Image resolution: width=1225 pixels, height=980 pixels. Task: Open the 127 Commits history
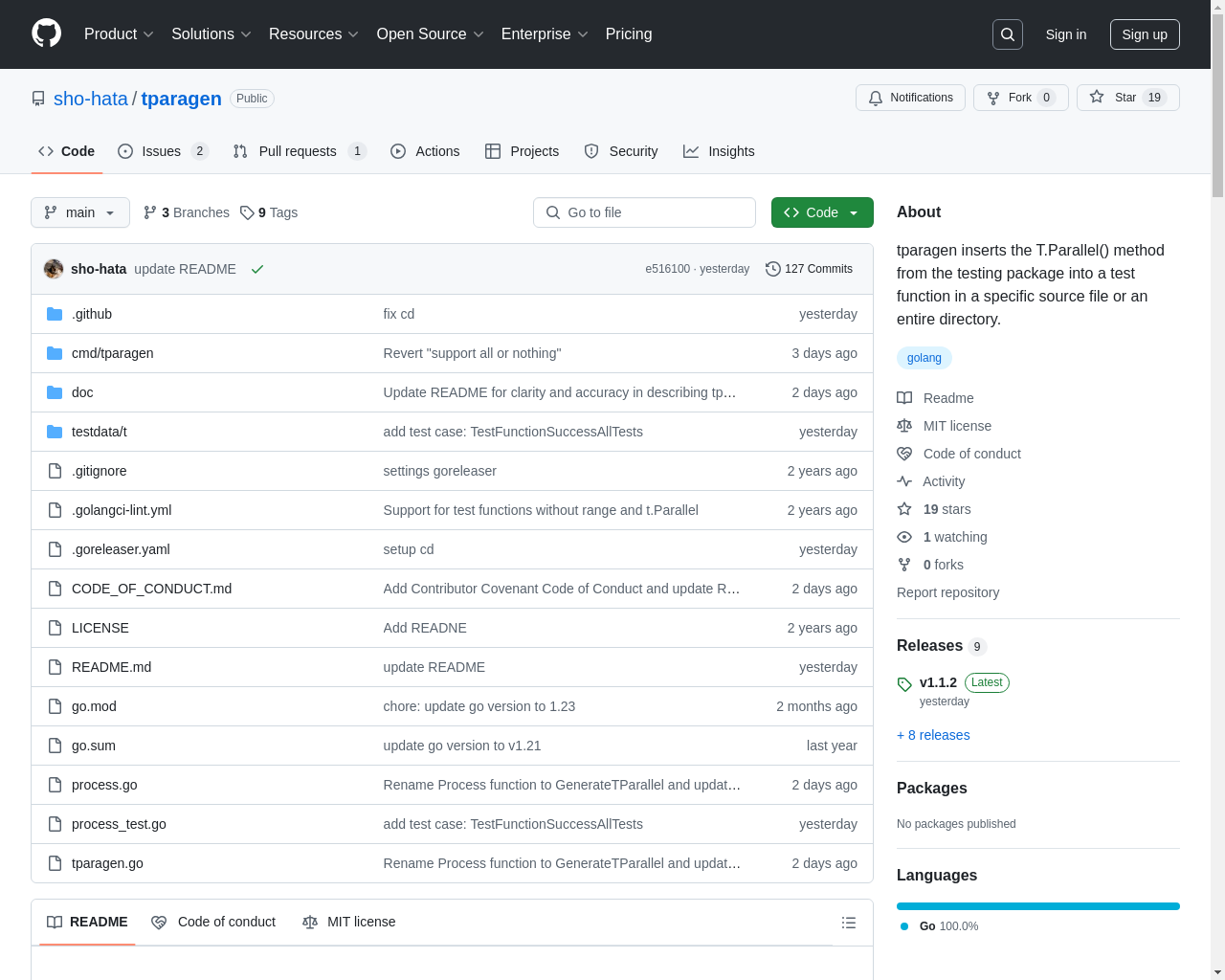pyautogui.click(x=809, y=269)
